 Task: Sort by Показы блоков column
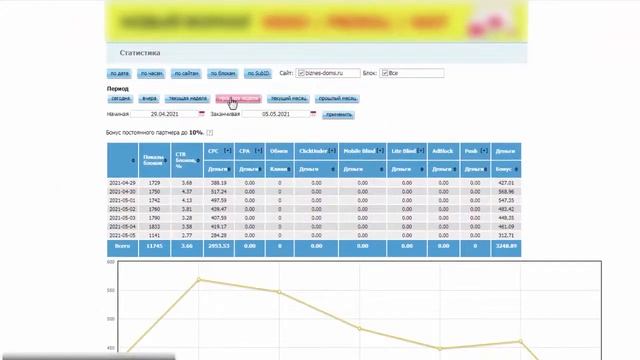click(165, 160)
